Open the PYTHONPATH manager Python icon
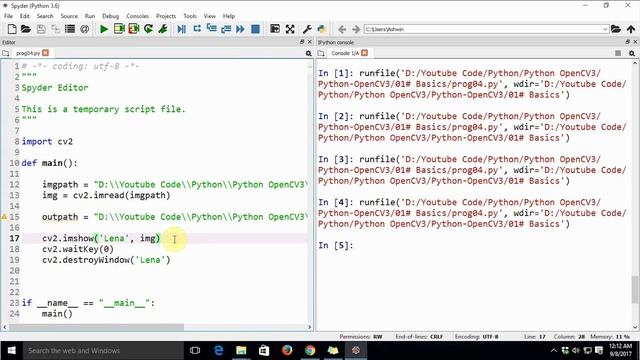The width and height of the screenshot is (640, 360). click(x=322, y=29)
